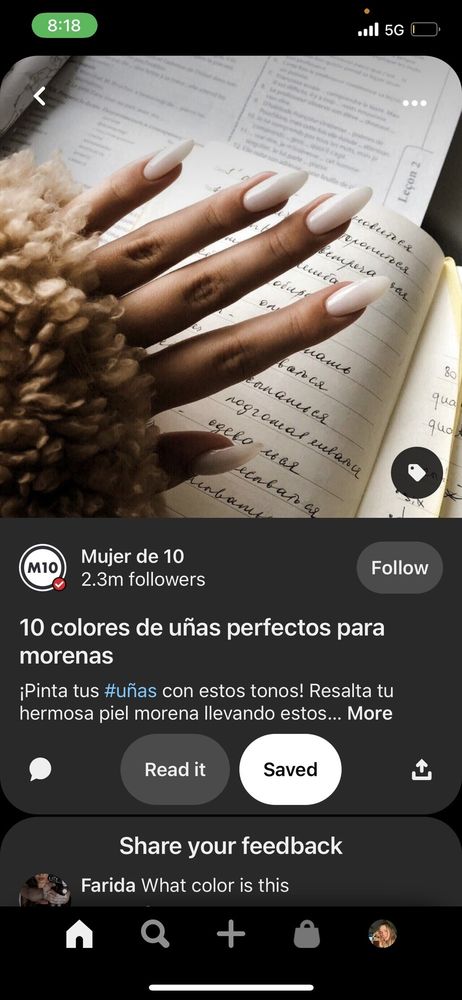Follow Mujer de 10
The image size is (462, 1000).
399,568
